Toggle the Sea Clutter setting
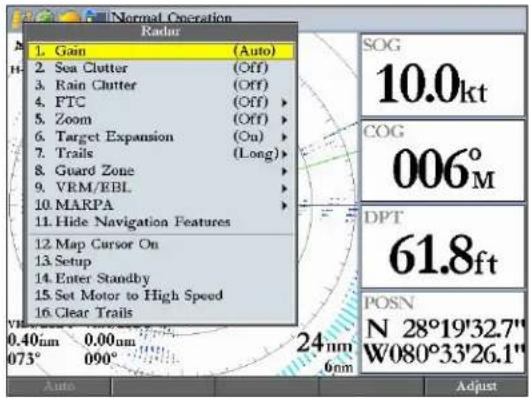This screenshot has height=398, width=529. pyautogui.click(x=160, y=68)
